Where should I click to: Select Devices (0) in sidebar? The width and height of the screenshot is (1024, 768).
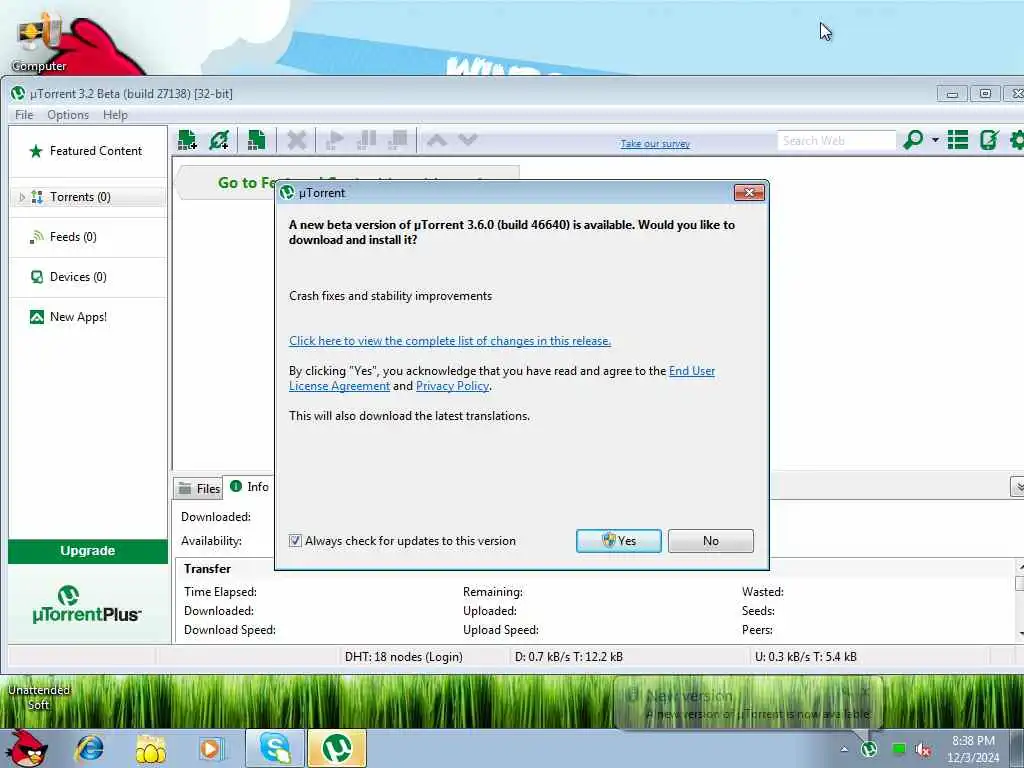(x=88, y=277)
